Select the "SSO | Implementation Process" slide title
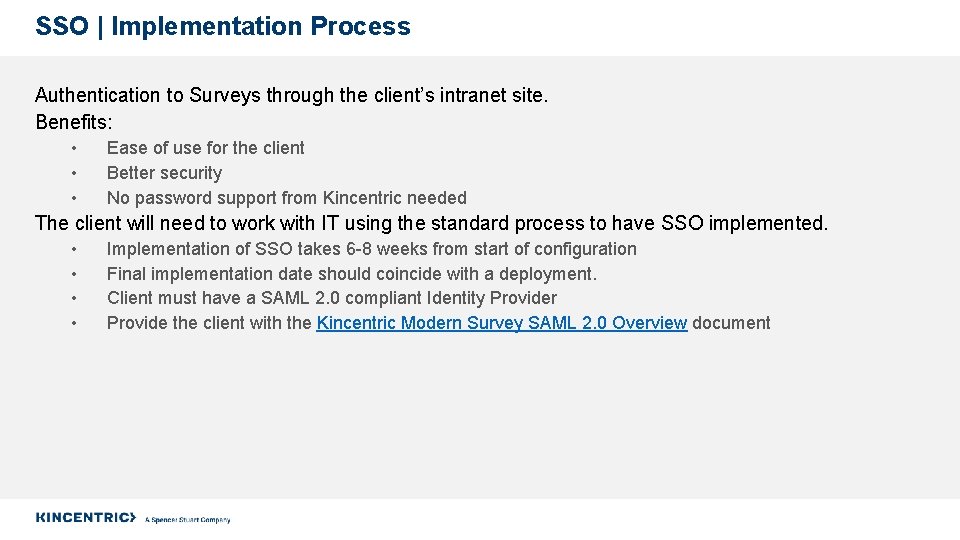Image resolution: width=960 pixels, height=540 pixels. click(x=222, y=27)
